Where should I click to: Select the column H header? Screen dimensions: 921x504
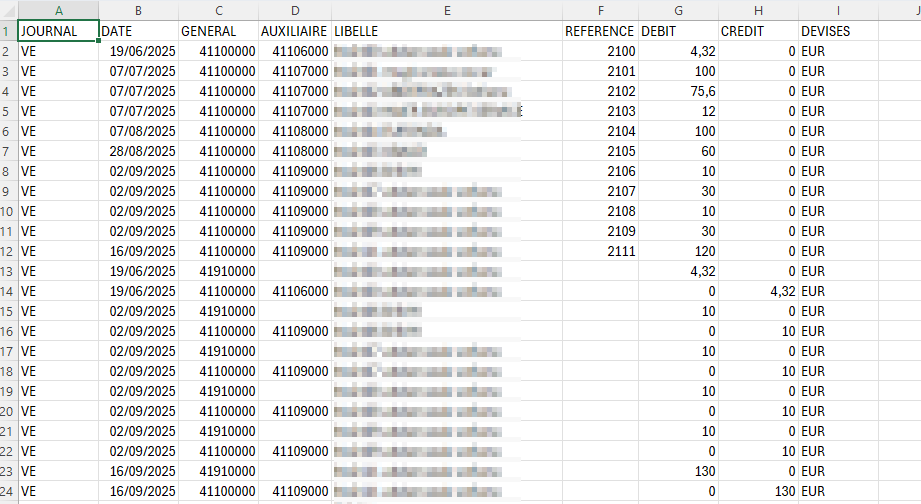point(758,10)
